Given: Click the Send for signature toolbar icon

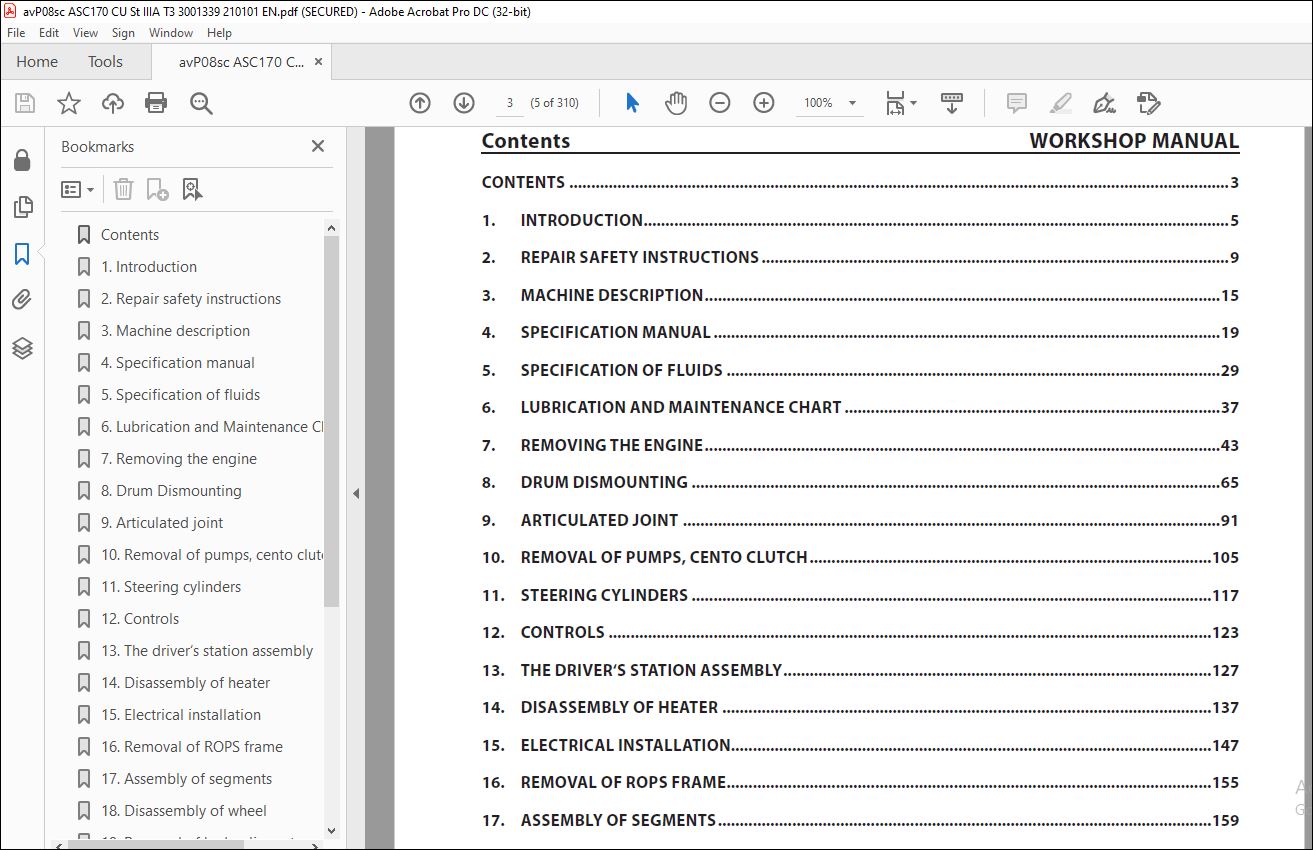Looking at the screenshot, I should pyautogui.click(x=1149, y=103).
